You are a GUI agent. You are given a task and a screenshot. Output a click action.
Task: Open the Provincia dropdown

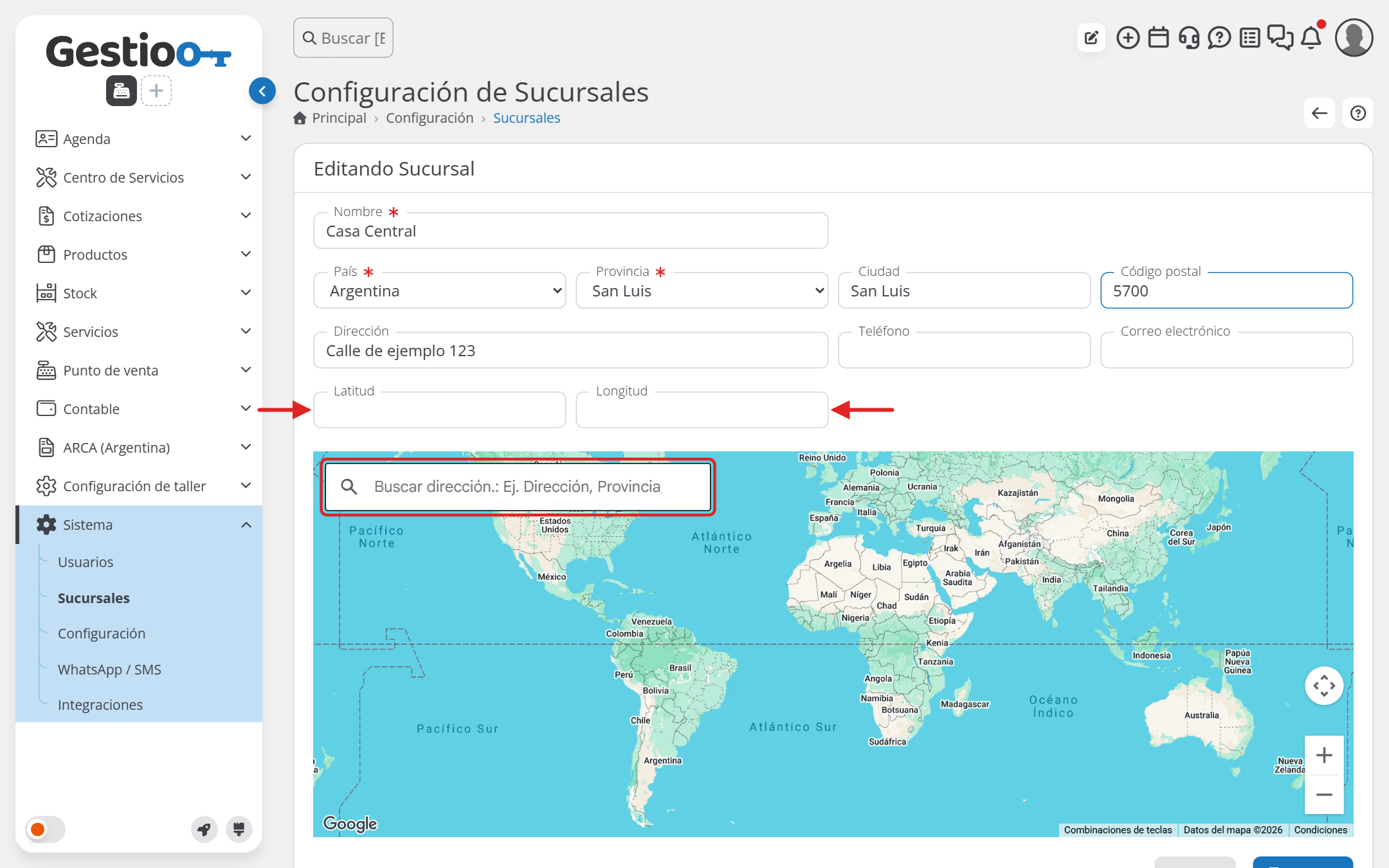point(702,291)
